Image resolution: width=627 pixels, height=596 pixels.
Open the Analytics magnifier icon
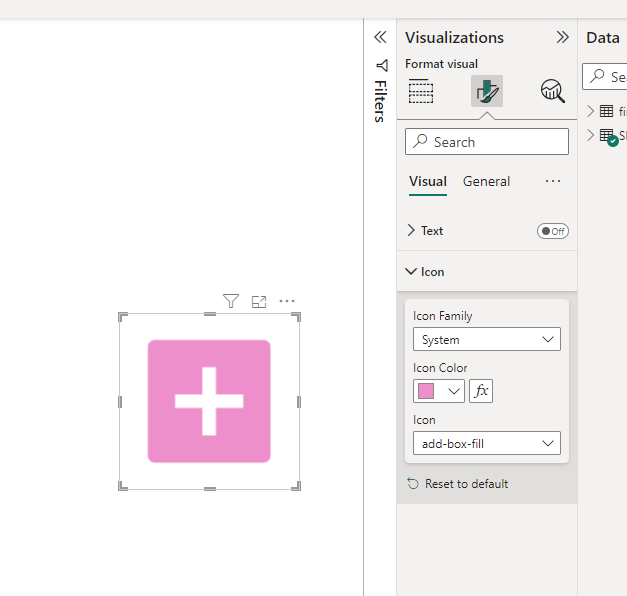pos(552,91)
